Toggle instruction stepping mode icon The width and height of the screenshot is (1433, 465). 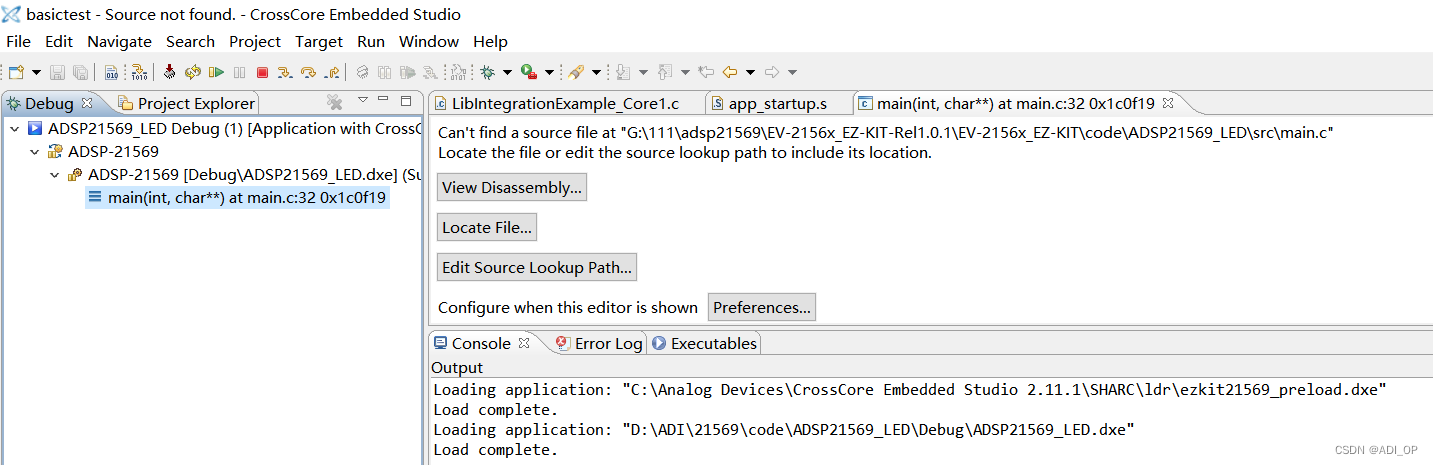click(x=139, y=72)
